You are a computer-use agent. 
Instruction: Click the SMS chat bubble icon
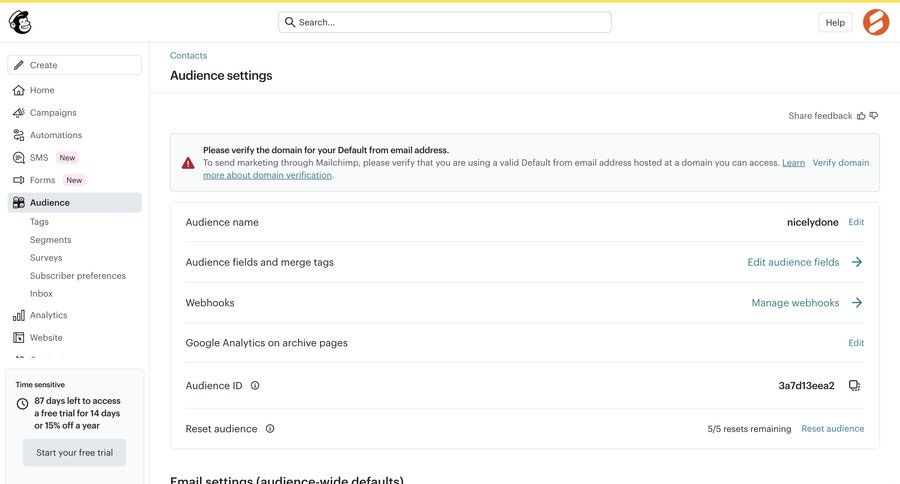point(19,157)
